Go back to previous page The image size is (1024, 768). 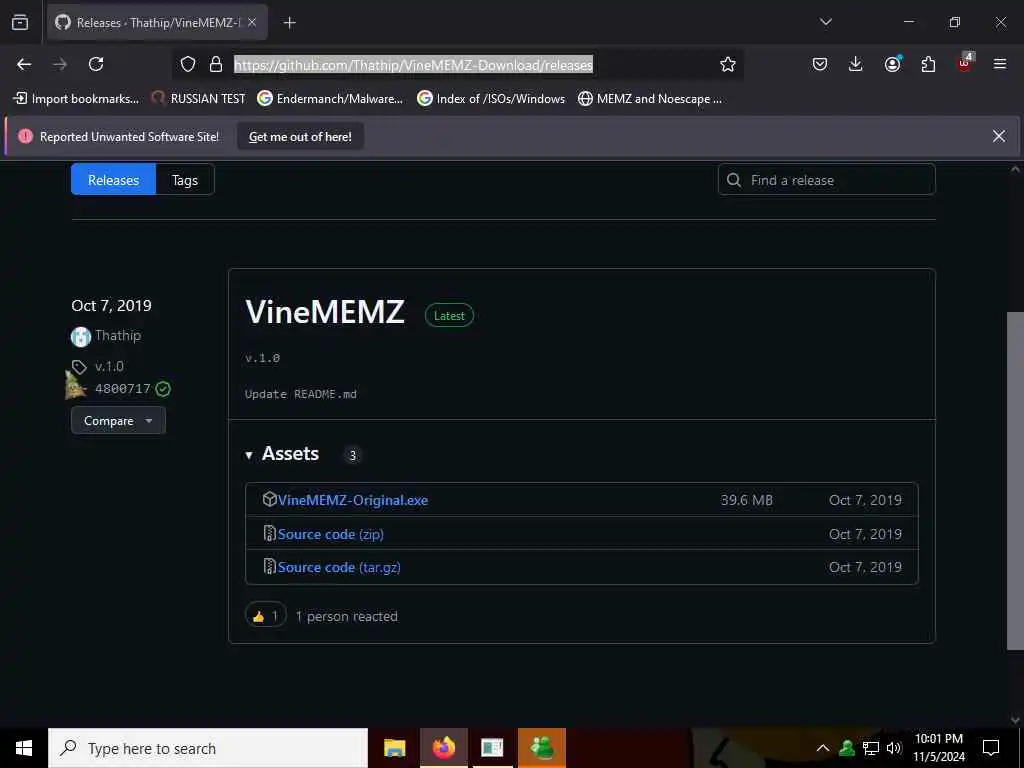(x=24, y=64)
